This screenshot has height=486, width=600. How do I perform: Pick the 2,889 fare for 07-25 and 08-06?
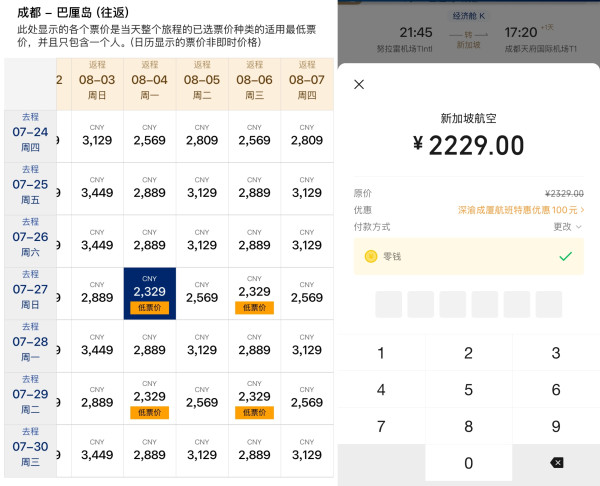[x=254, y=189]
